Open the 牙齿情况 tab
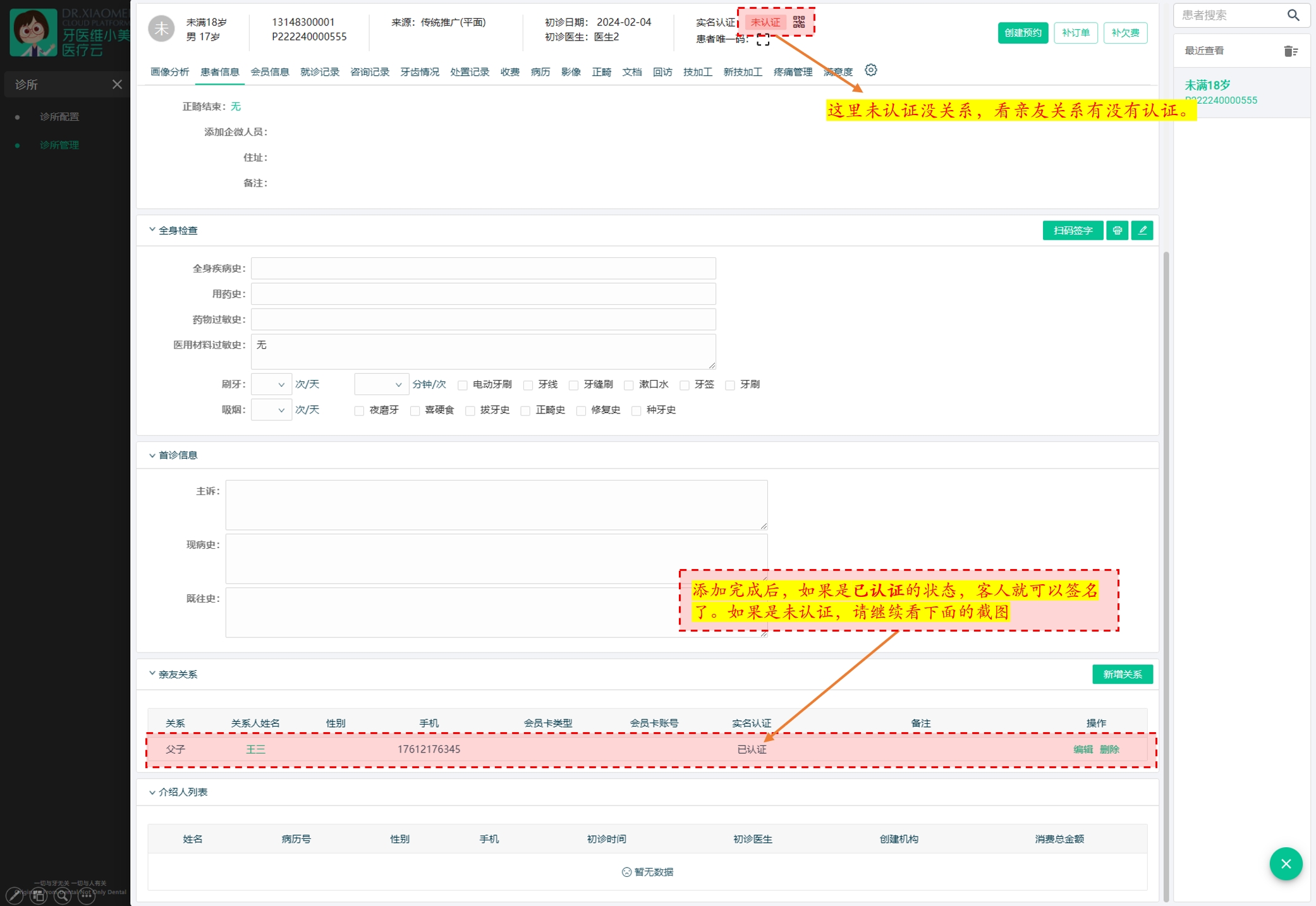The height and width of the screenshot is (906, 1316). click(x=419, y=72)
